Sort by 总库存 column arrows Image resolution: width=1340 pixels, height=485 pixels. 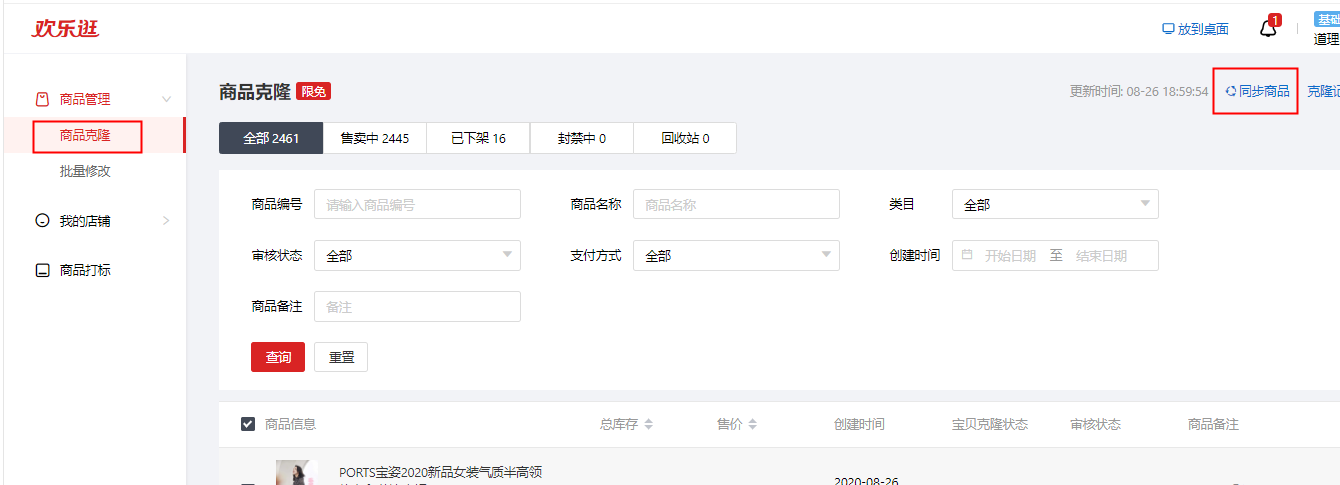click(x=648, y=424)
